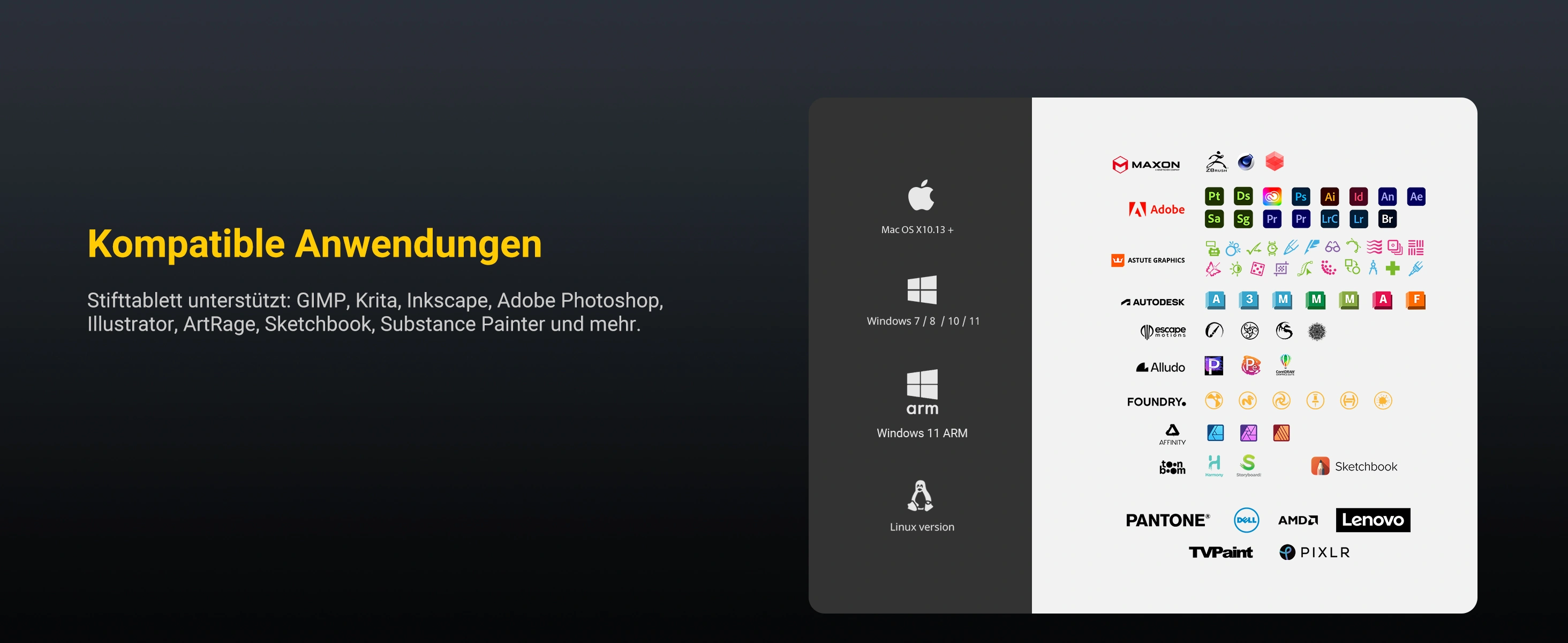
Task: Click the ZBrush logo icon
Action: click(1216, 162)
